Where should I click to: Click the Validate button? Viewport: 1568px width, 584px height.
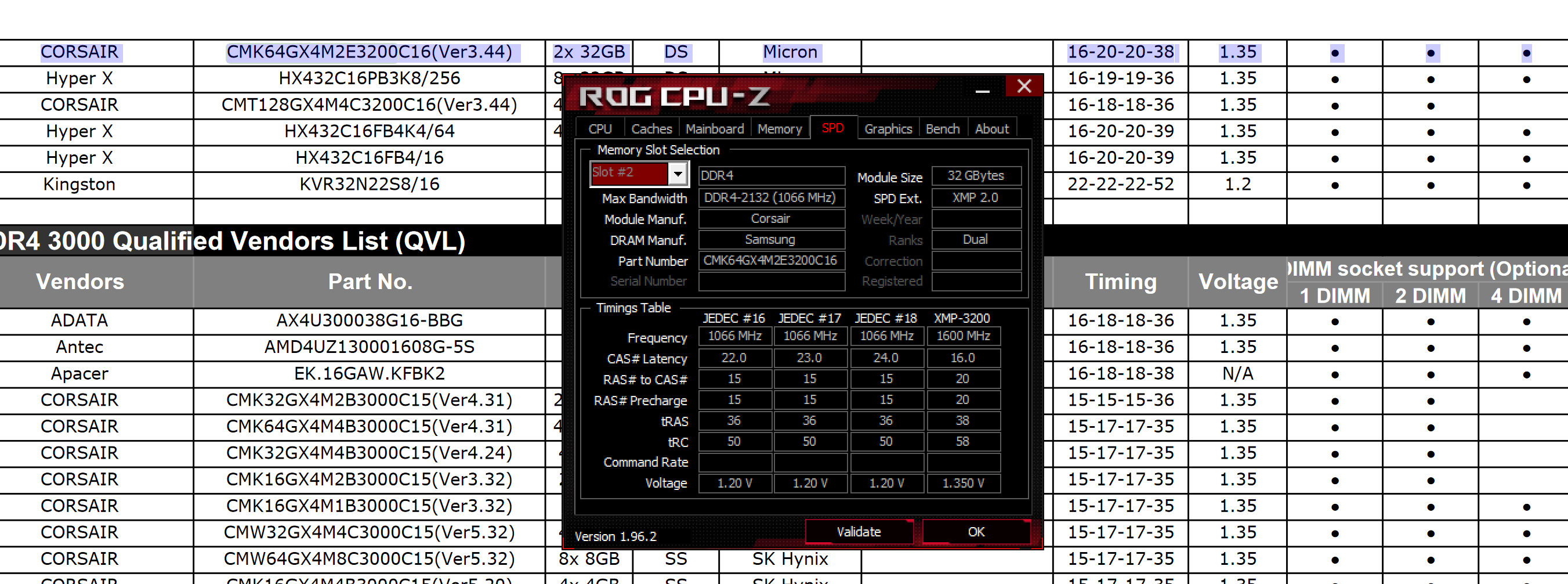pyautogui.click(x=859, y=532)
